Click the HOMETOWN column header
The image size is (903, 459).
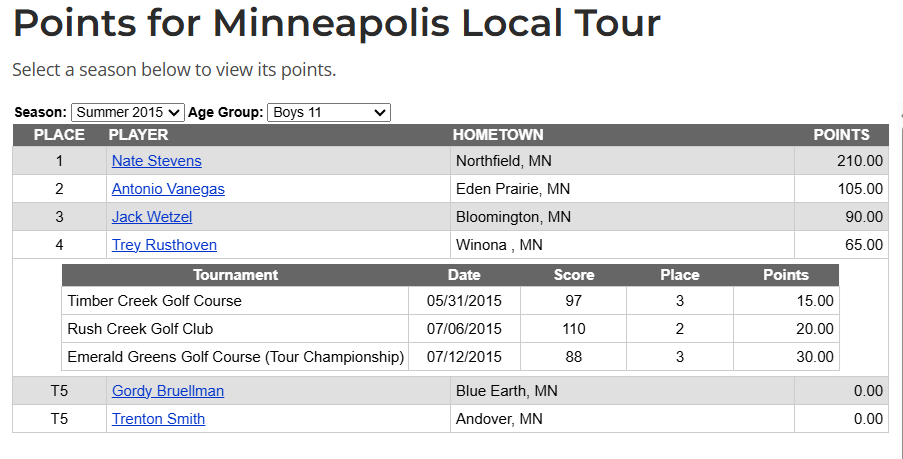pos(498,135)
